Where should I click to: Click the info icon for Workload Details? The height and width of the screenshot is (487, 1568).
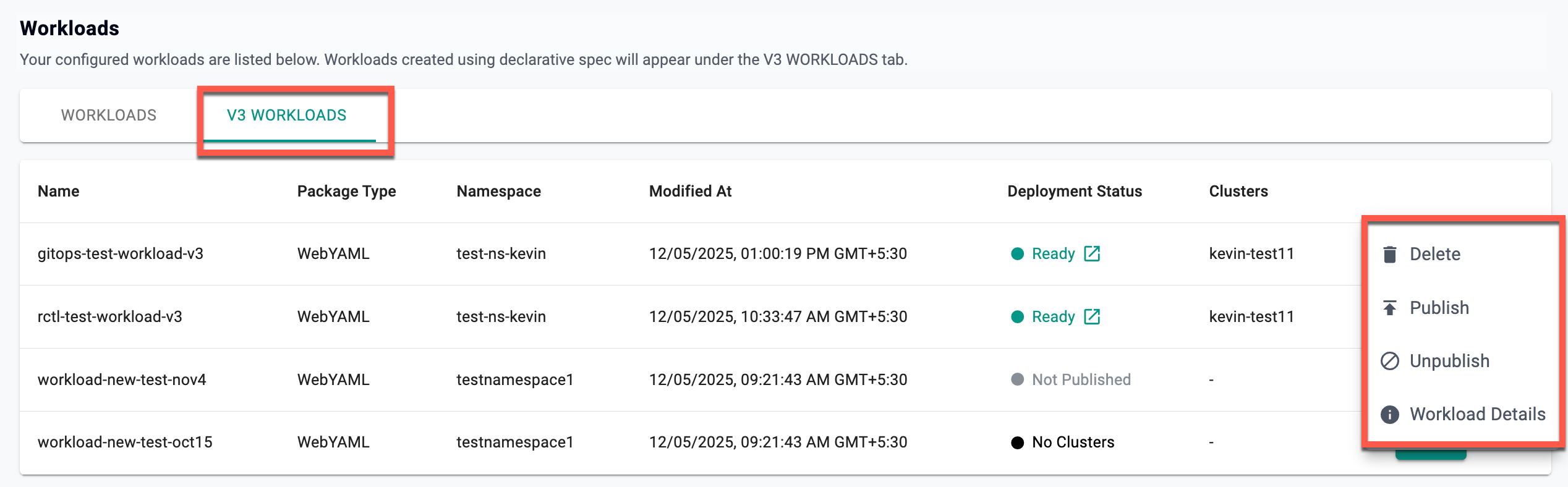(x=1389, y=414)
